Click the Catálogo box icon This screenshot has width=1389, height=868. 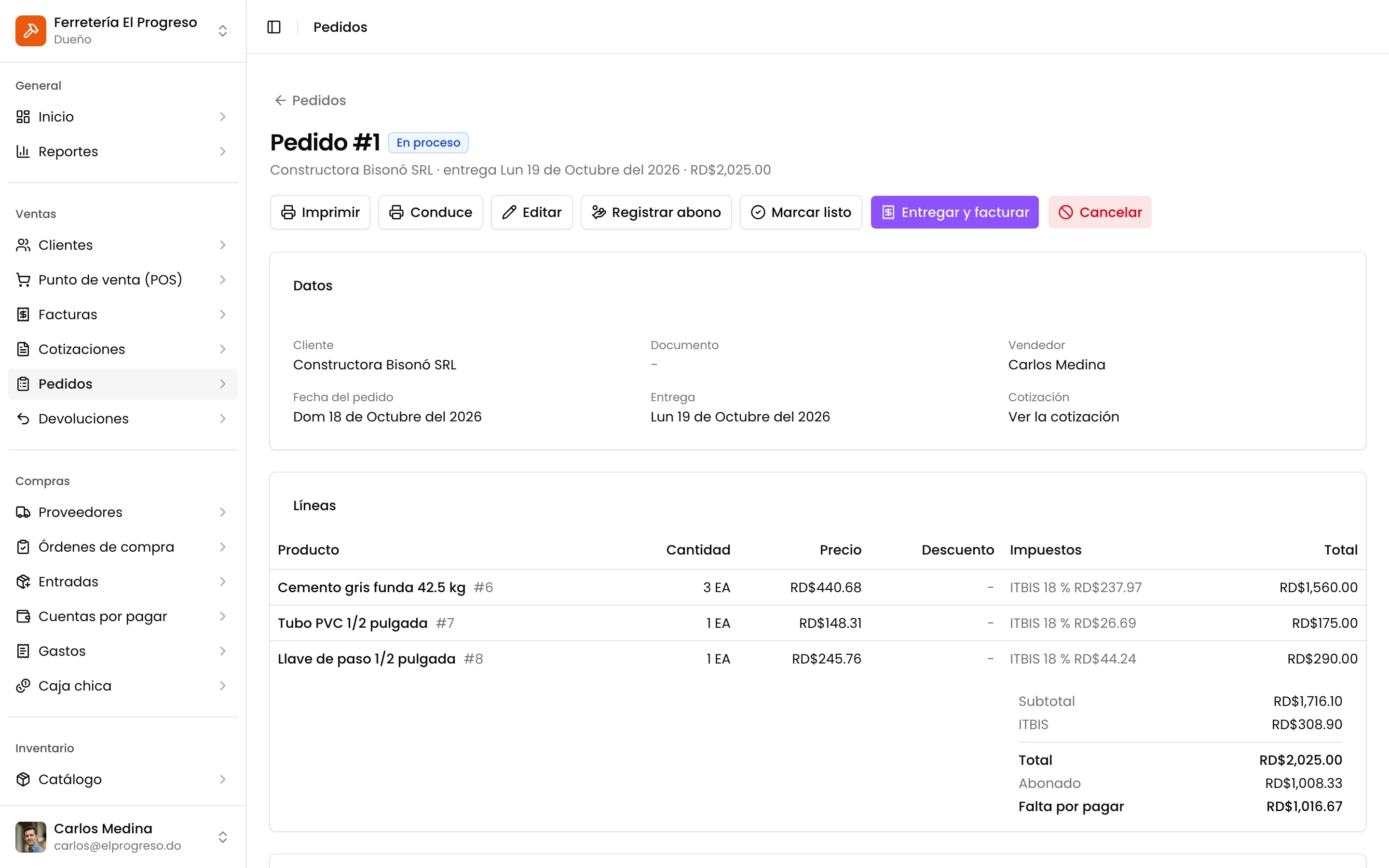pos(23,779)
